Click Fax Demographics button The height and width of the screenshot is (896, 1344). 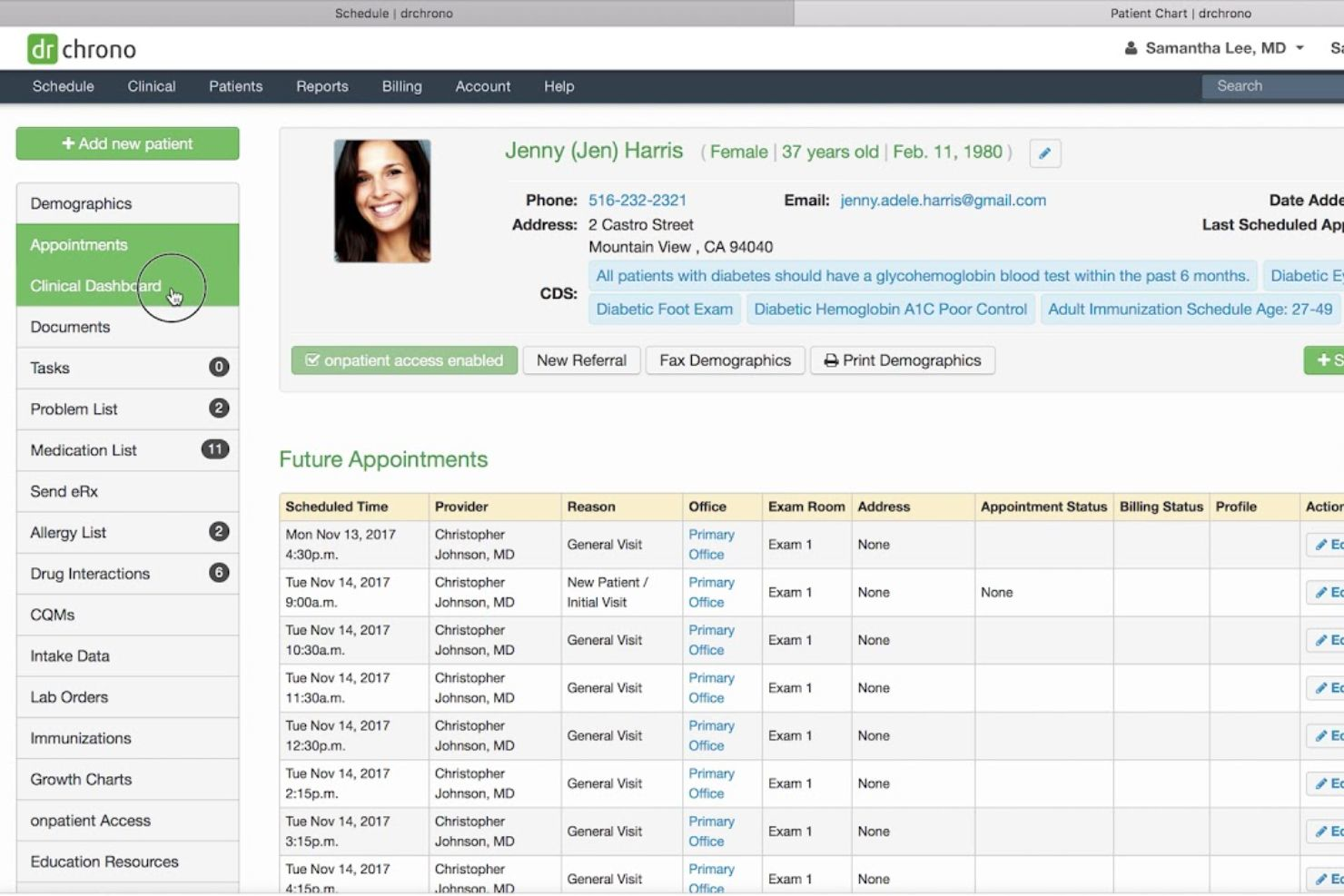coord(726,360)
